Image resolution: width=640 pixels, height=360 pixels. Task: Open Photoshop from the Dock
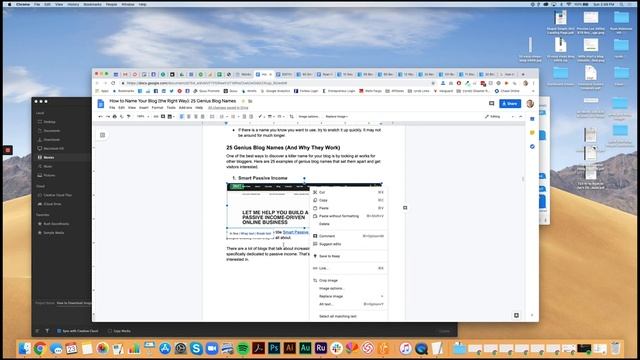pos(274,348)
